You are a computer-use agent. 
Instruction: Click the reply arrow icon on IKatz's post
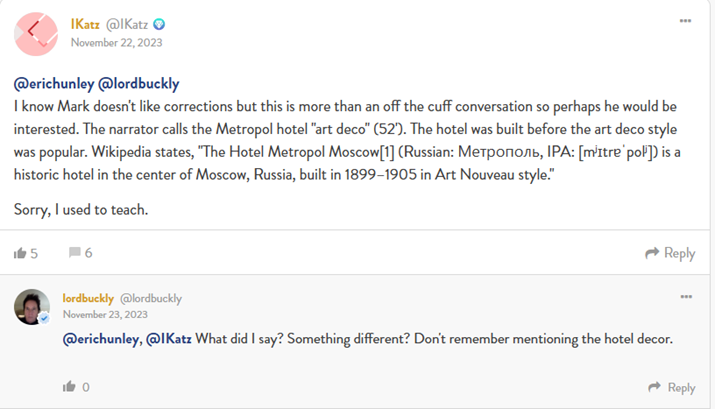tap(652, 254)
